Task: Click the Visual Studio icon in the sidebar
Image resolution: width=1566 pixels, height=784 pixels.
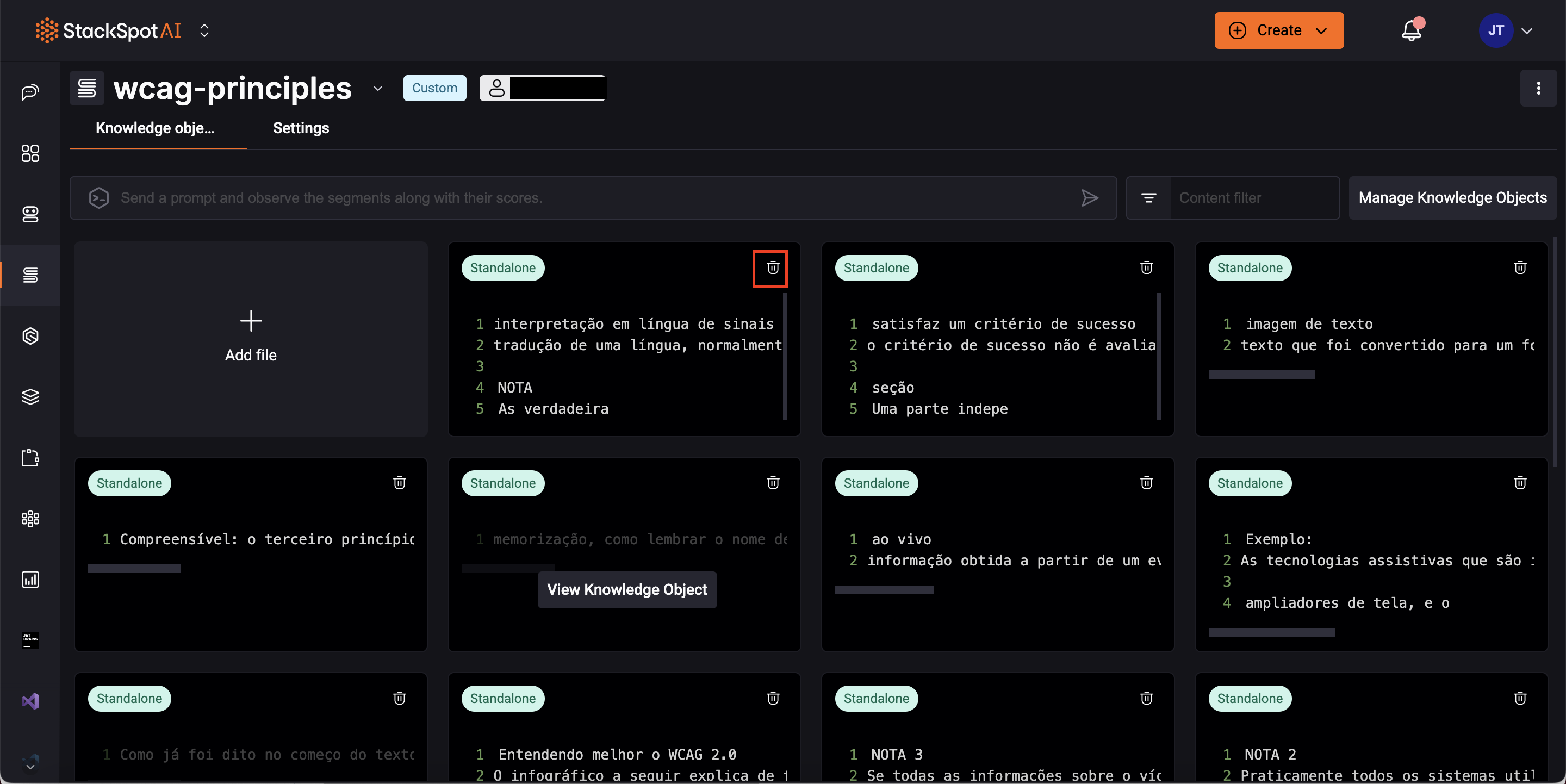Action: (x=30, y=701)
